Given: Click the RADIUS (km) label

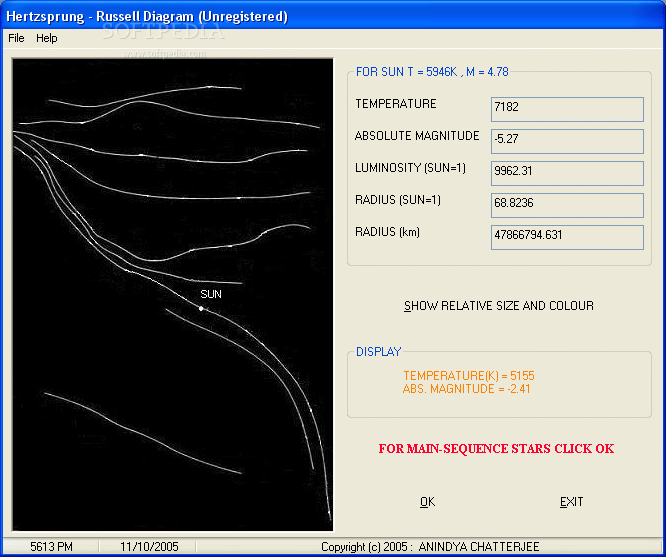Looking at the screenshot, I should (x=387, y=232).
